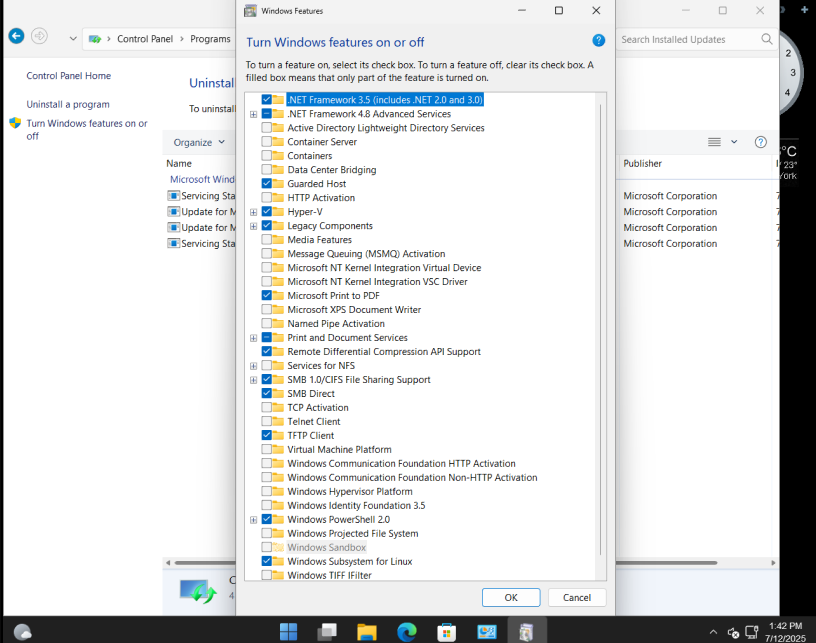Open recent locations dropdown in Control Panel
Viewport: 816px width, 643px height.
(73, 38)
